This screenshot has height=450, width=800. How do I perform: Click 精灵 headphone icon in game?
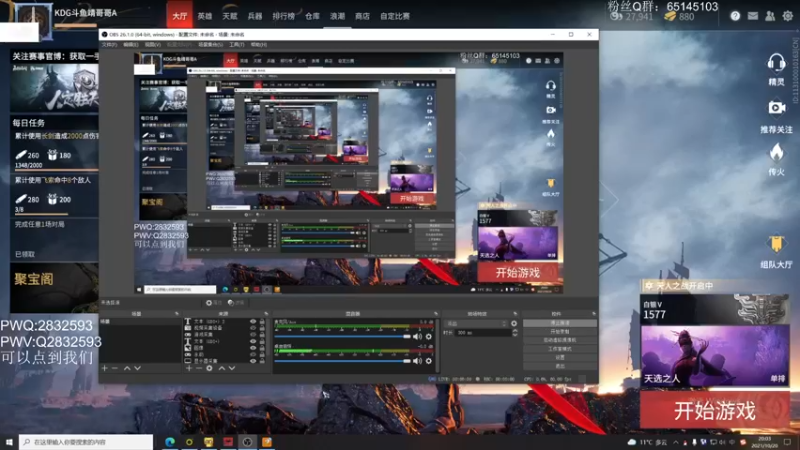tap(776, 64)
